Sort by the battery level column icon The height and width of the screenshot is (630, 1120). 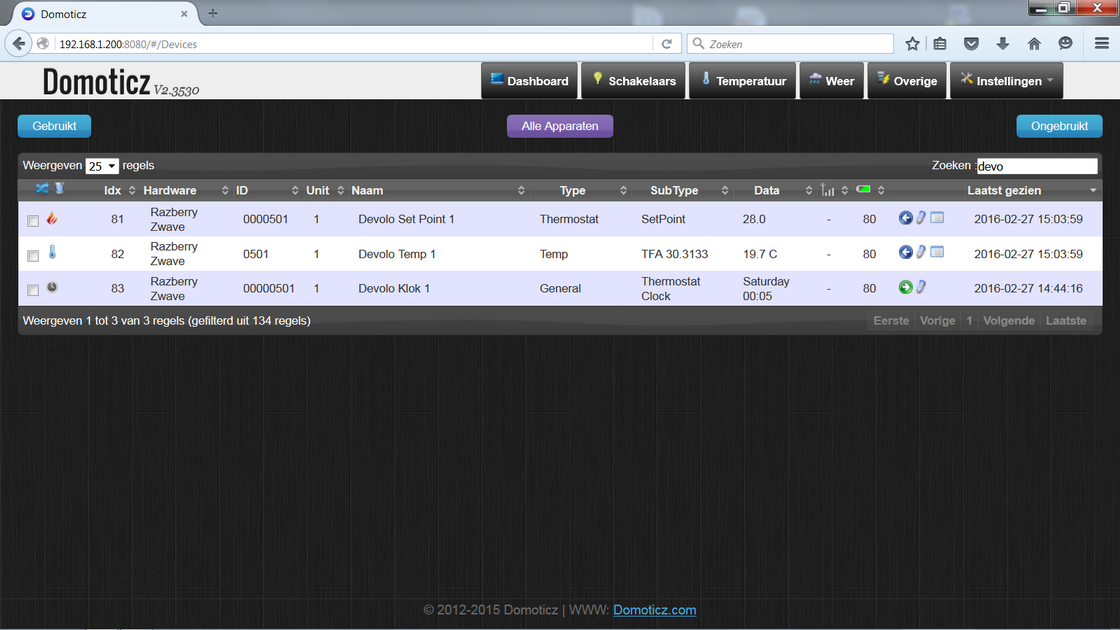point(864,189)
